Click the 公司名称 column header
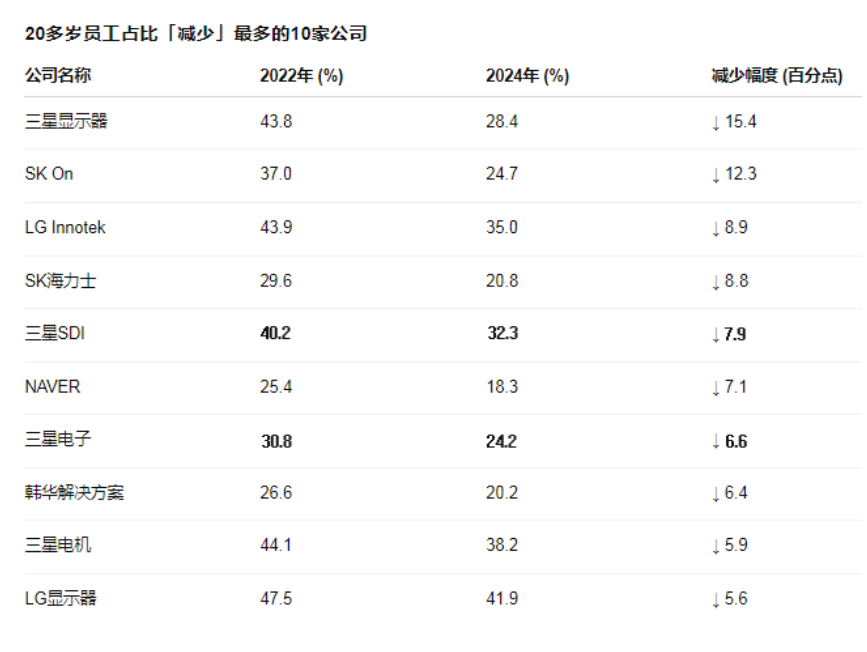 (x=58, y=75)
